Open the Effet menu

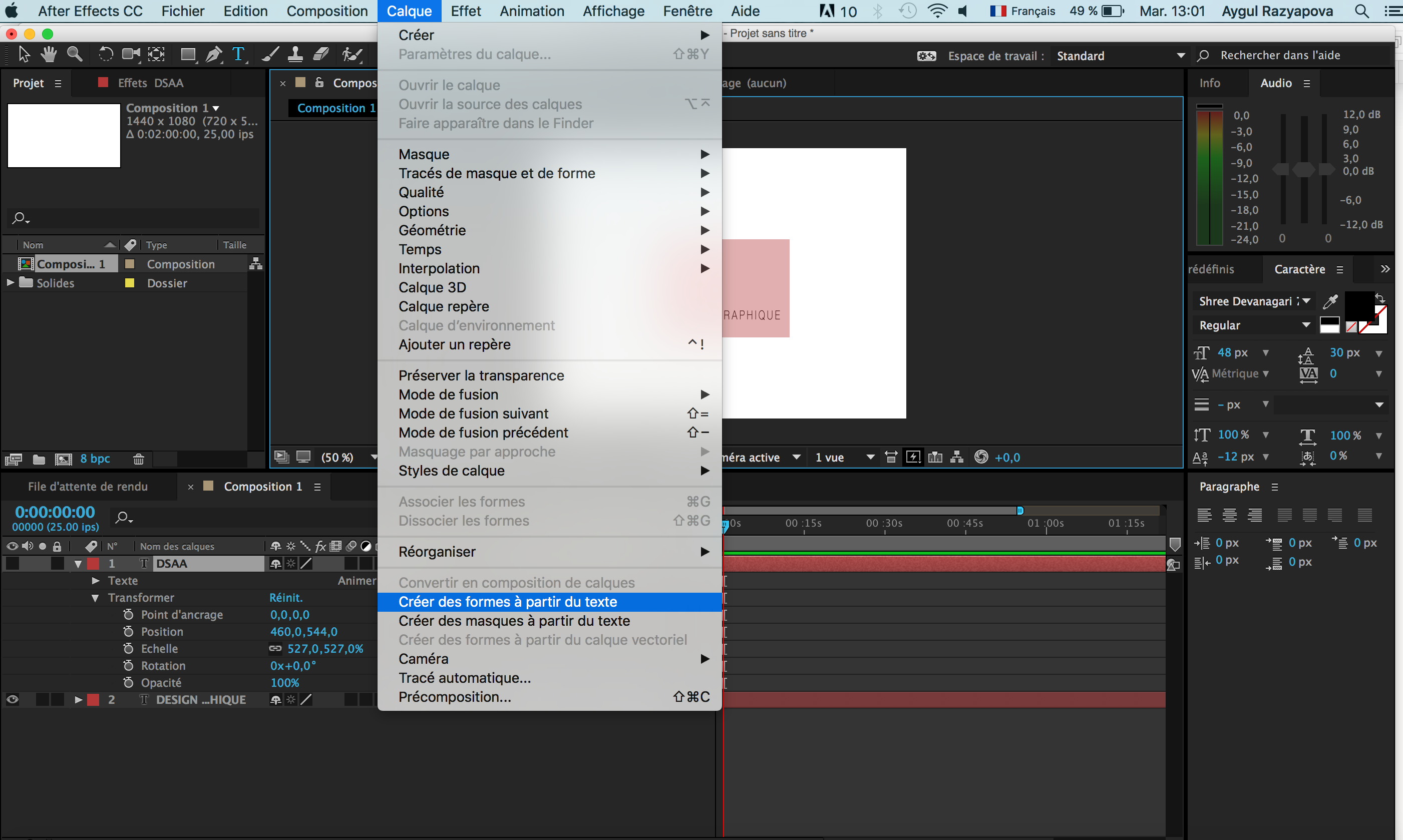(465, 11)
